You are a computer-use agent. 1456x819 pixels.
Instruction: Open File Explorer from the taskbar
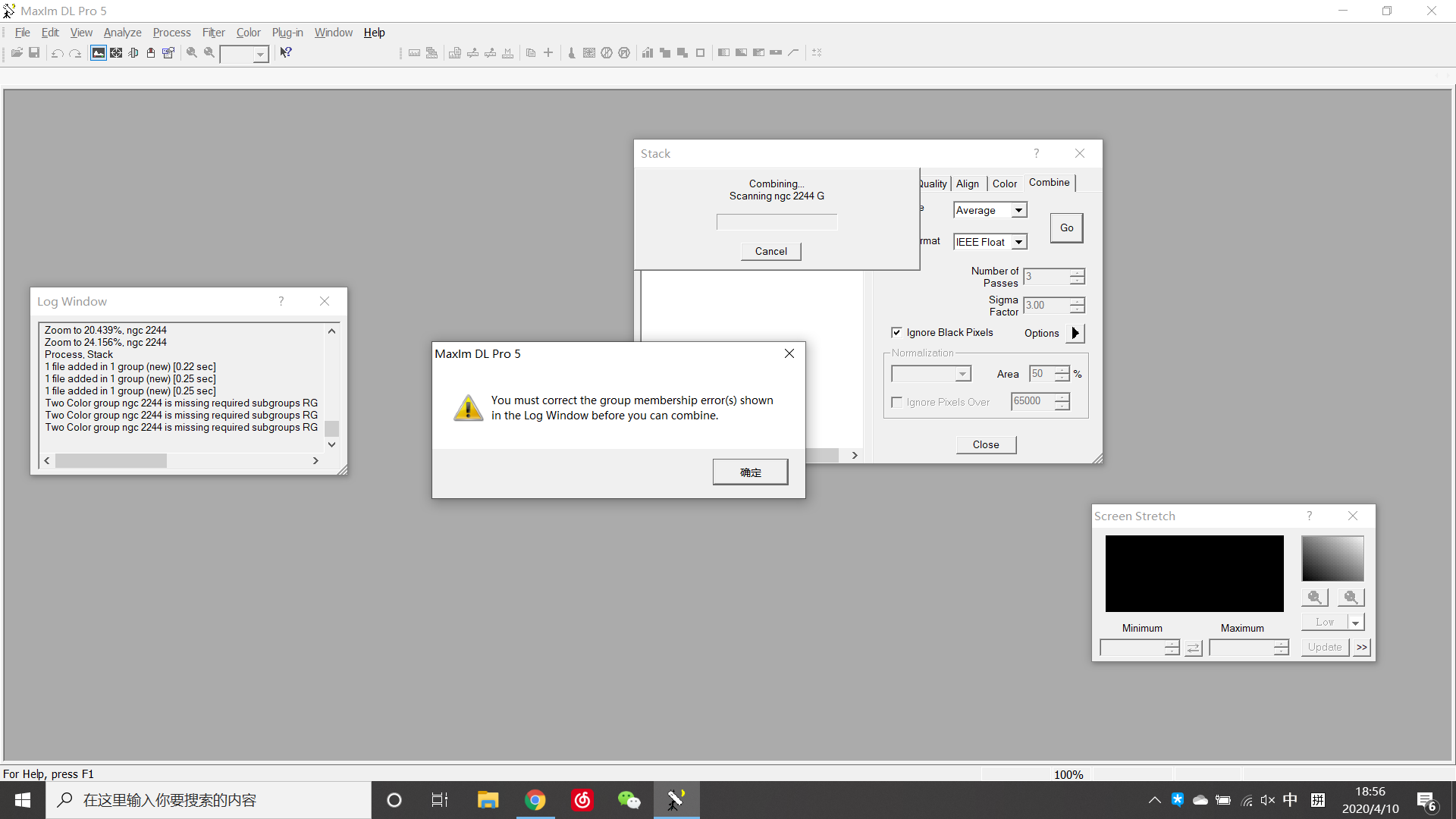[x=488, y=800]
